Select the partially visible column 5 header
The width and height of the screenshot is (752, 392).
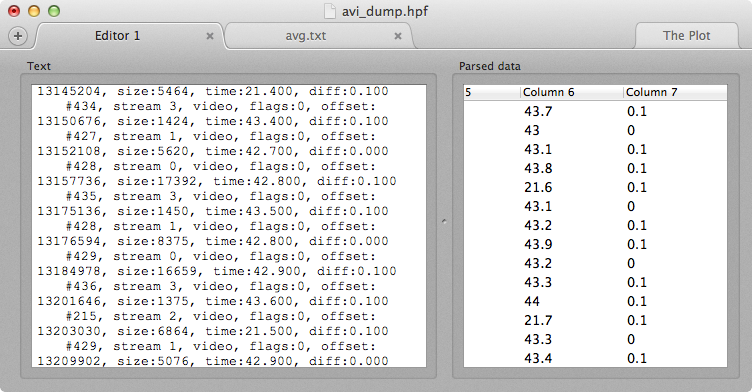click(x=492, y=92)
